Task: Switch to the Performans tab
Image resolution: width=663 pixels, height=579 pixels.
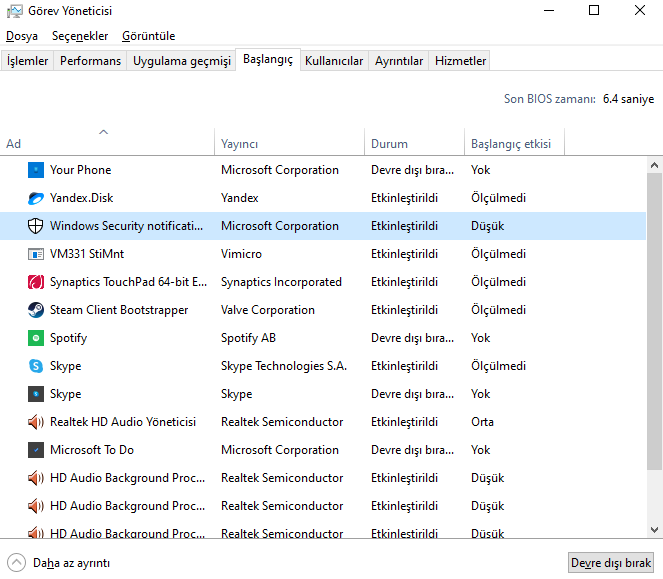Action: (90, 61)
